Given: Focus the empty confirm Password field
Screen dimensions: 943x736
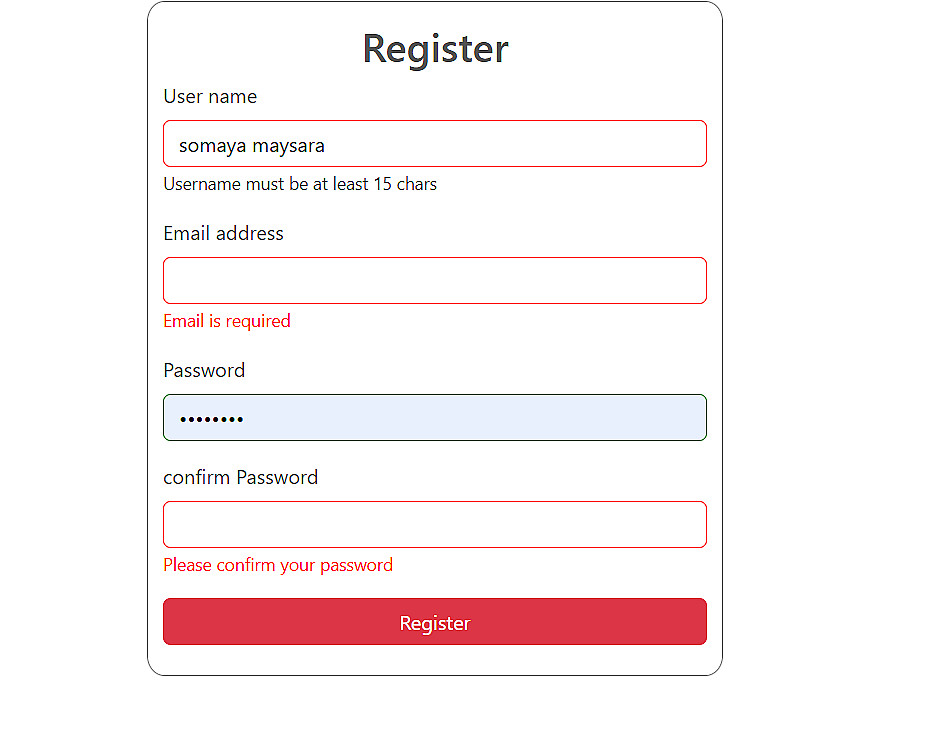Looking at the screenshot, I should 434,524.
